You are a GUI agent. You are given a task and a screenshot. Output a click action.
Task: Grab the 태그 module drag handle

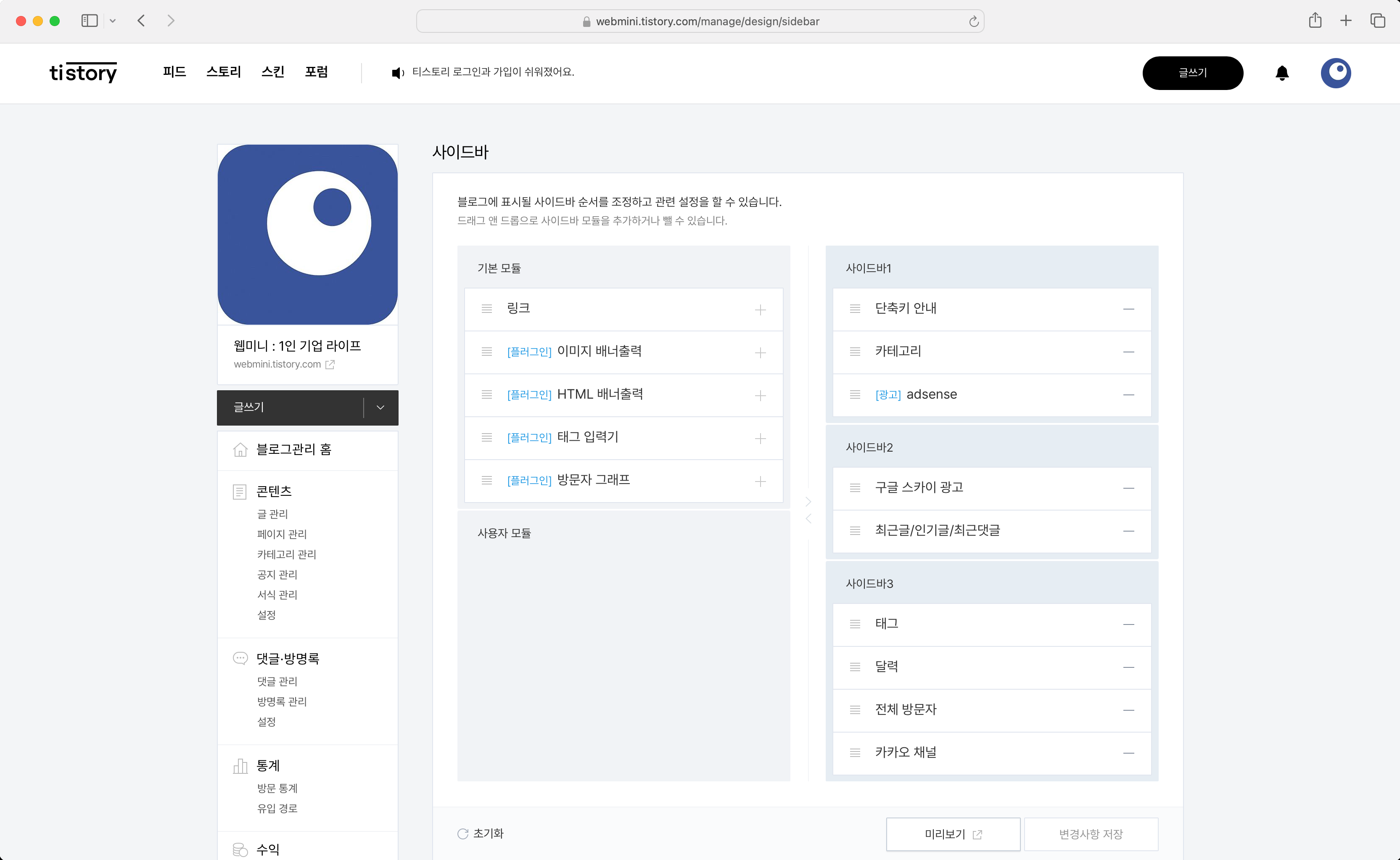(x=855, y=624)
